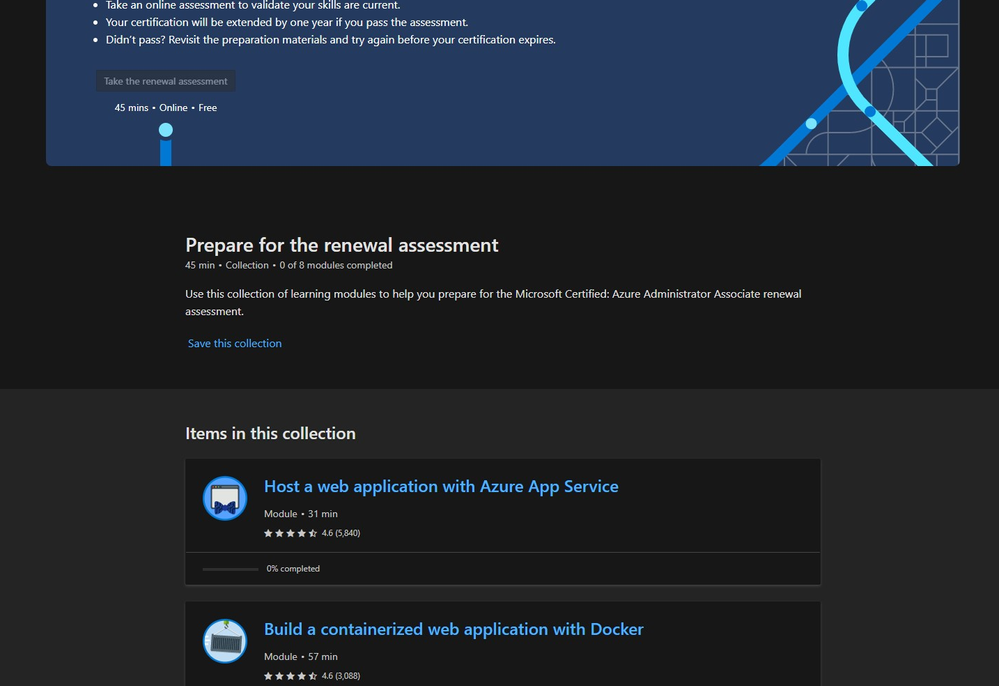Open Host a web application with Azure App Service
Screen dimensions: 999x686
pyautogui.click(x=441, y=487)
